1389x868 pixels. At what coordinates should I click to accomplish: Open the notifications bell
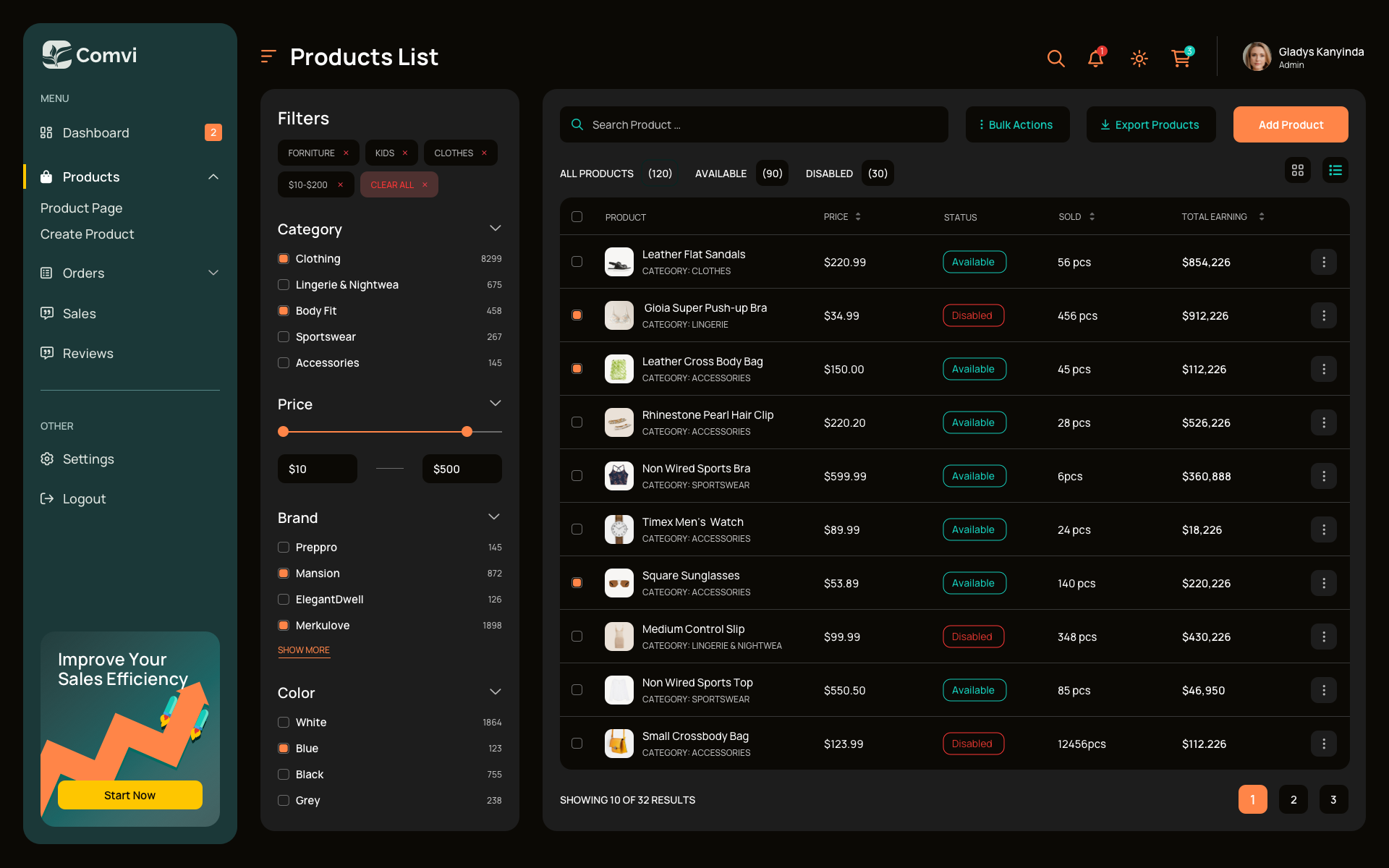click(1095, 59)
